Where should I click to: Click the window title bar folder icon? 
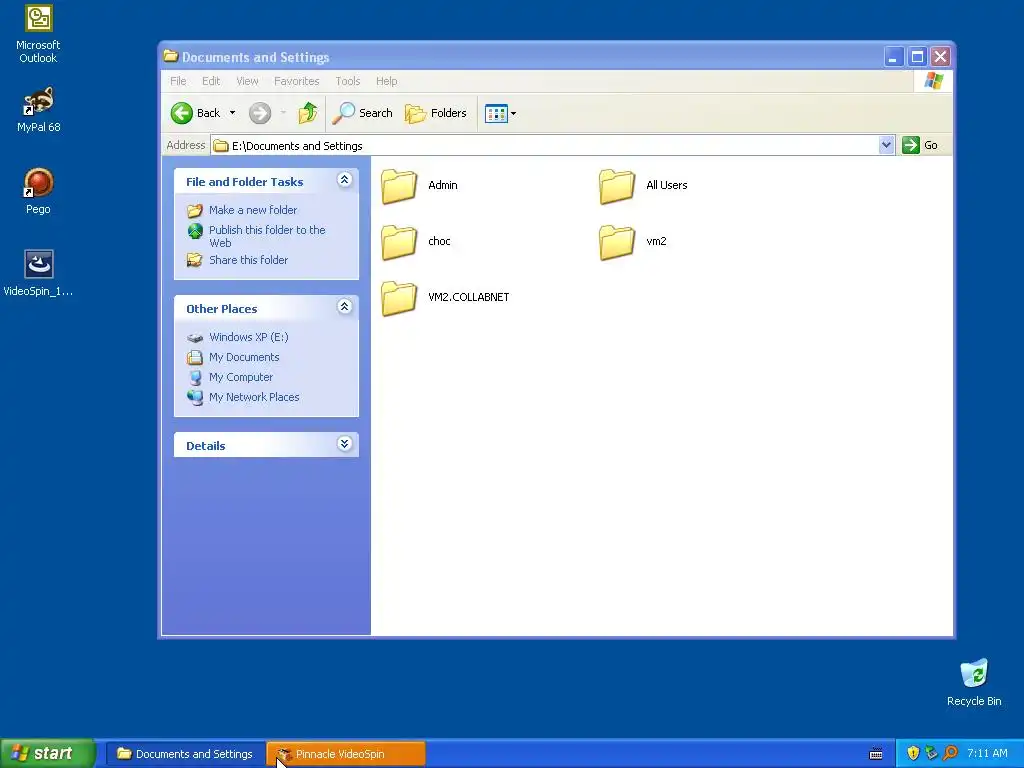(170, 56)
